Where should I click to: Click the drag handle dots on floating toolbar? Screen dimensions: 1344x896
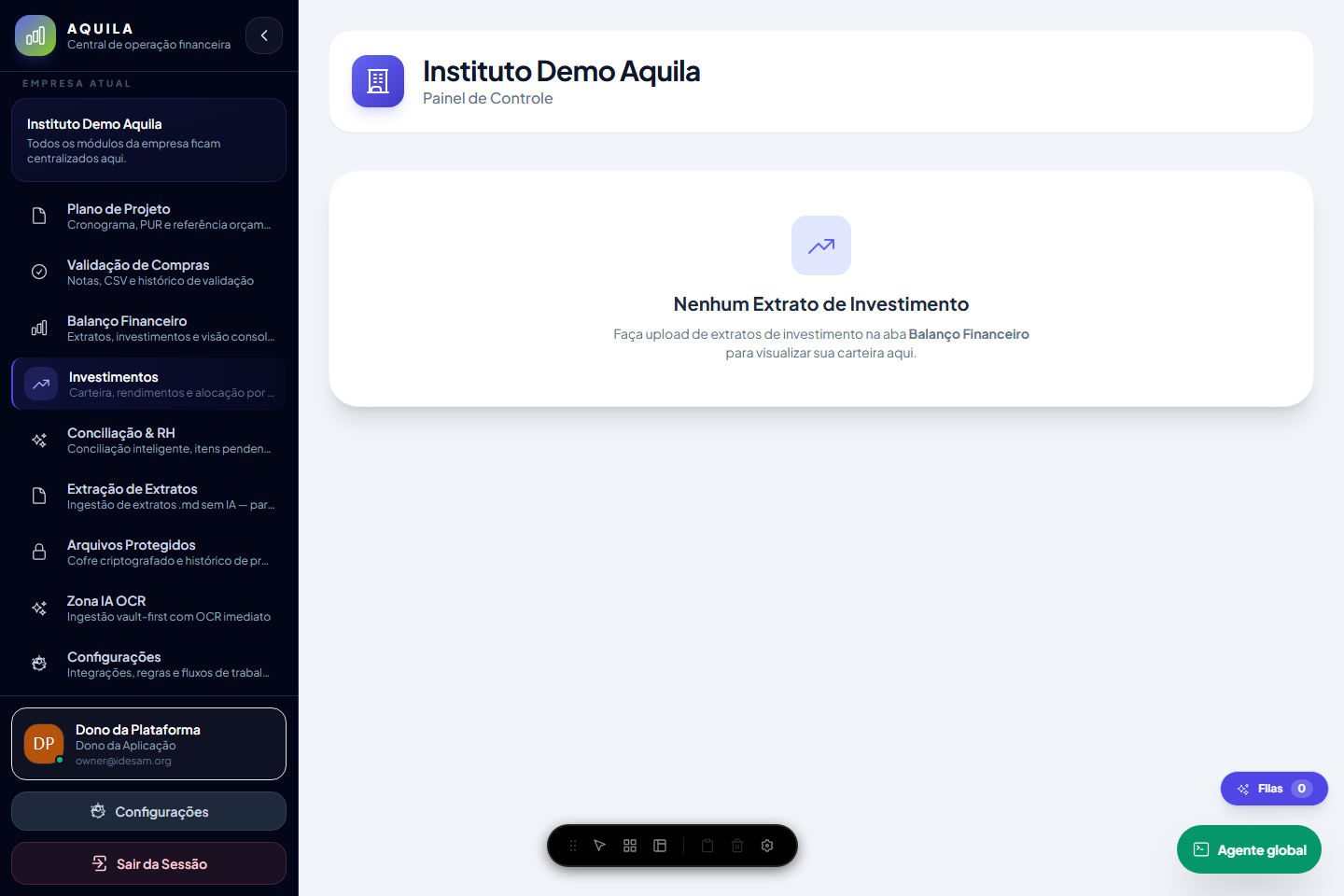pyautogui.click(x=573, y=846)
